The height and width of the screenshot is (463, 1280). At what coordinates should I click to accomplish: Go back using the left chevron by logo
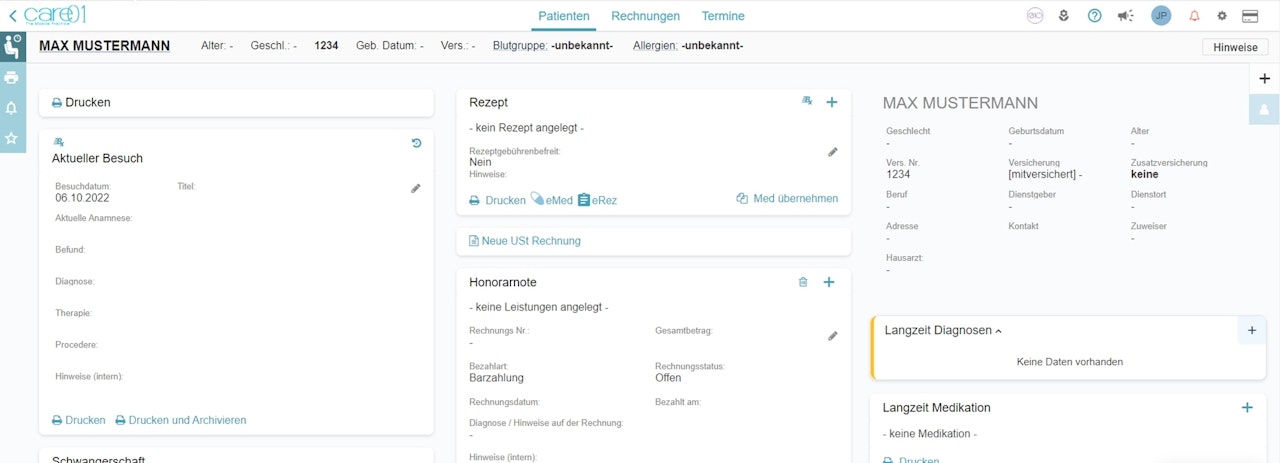[x=12, y=16]
